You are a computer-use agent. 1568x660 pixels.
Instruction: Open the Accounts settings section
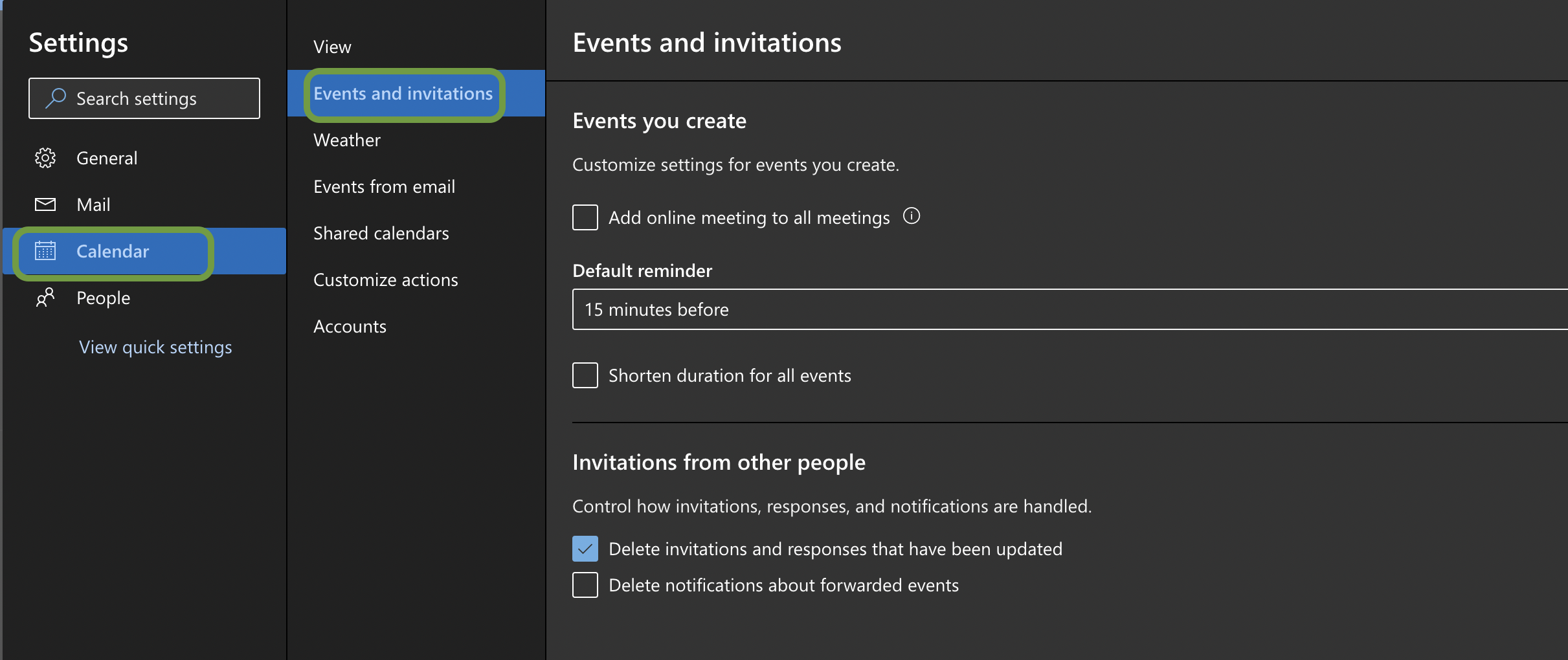coord(350,326)
